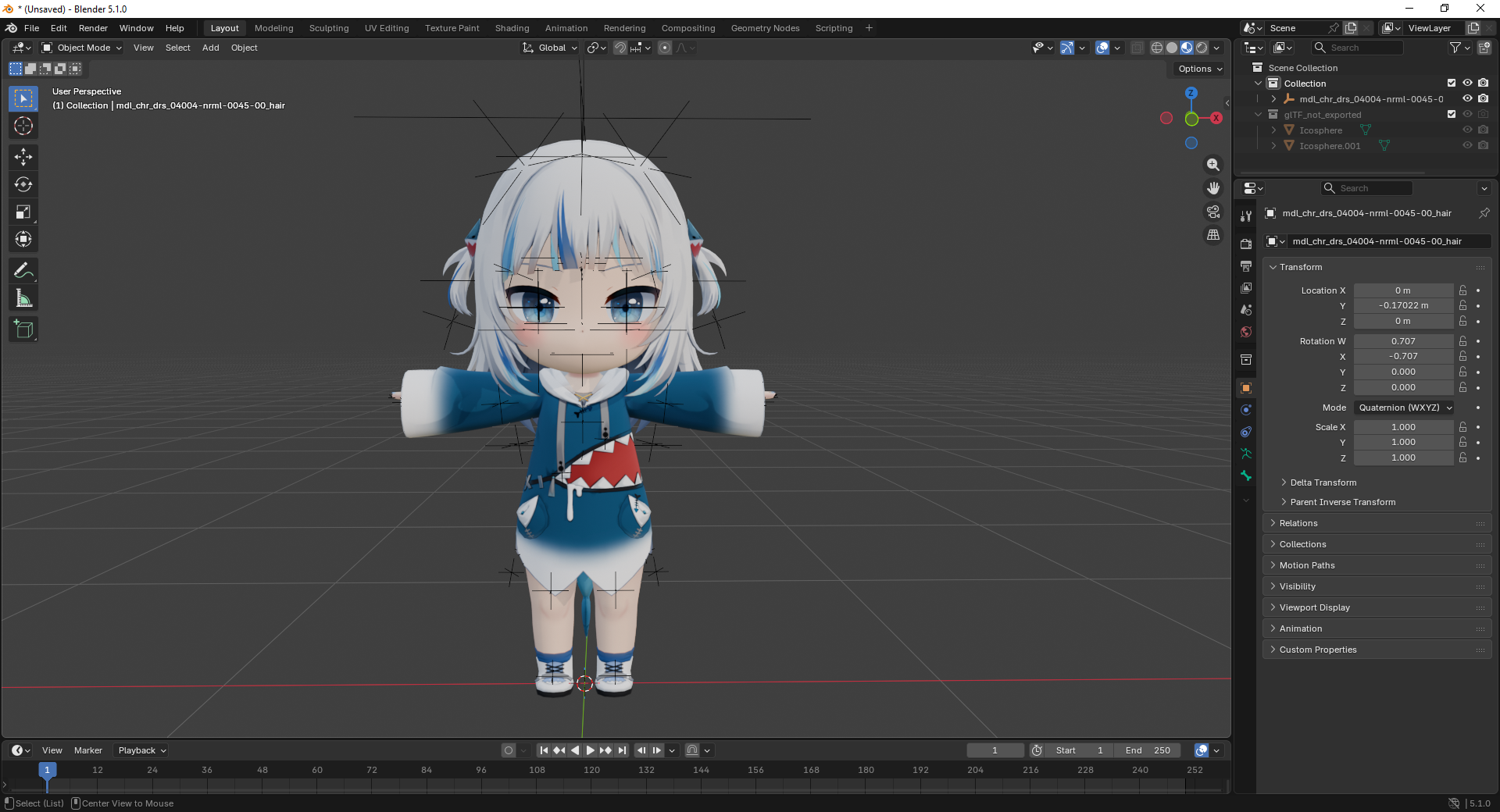
Task: Pin the properties context with pin icon
Action: [1484, 213]
